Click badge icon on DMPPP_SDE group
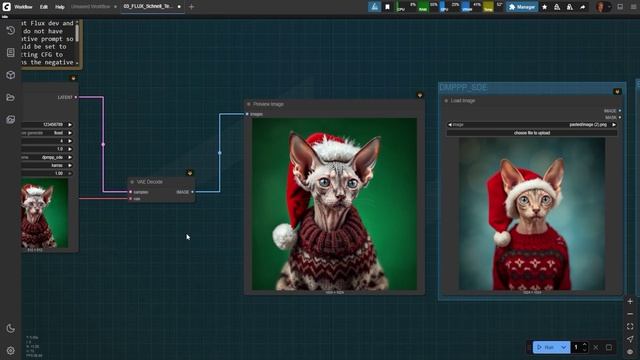Viewport: 640px width, 360px height. (617, 91)
